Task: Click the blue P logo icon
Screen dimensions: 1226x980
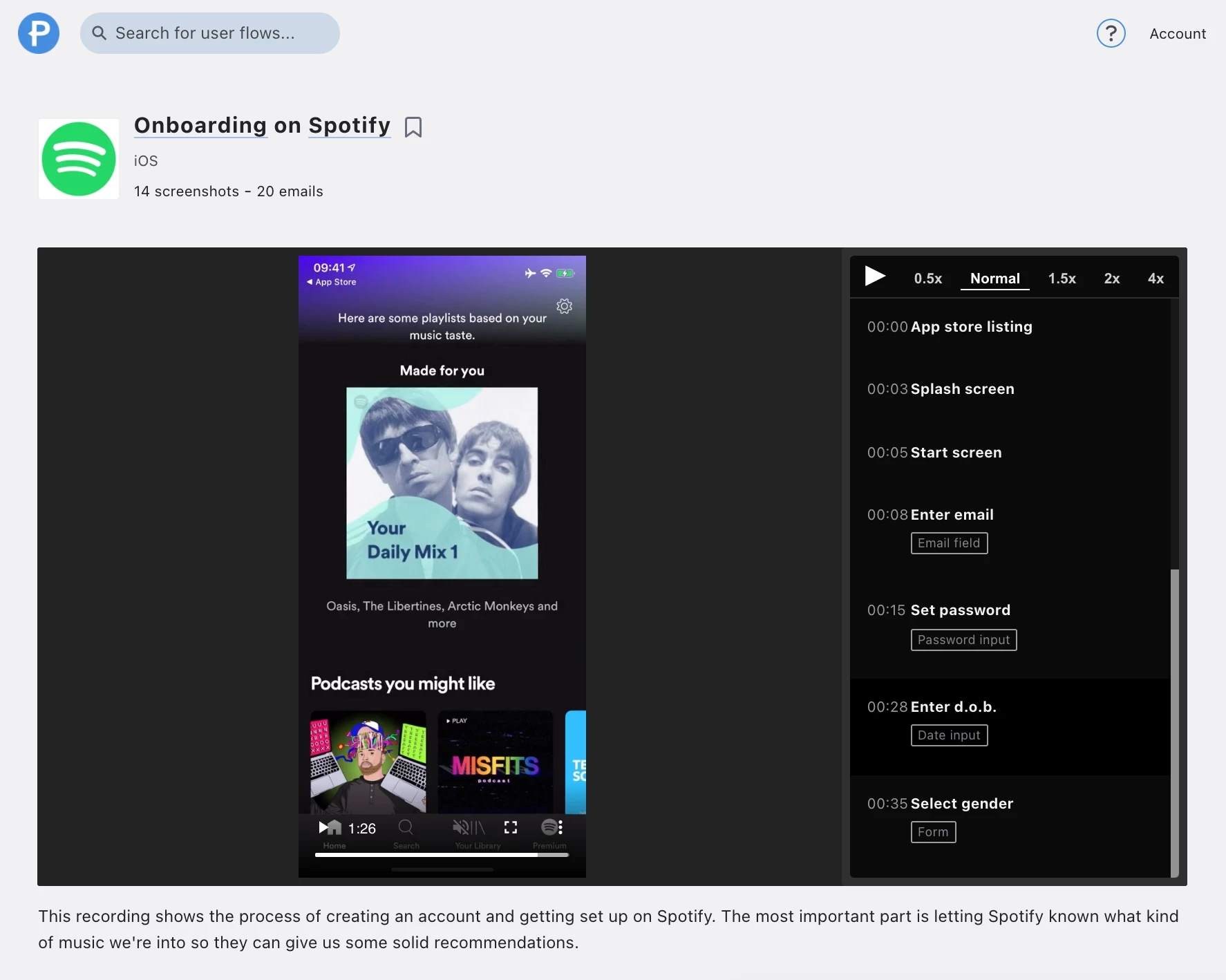Action: coord(39,33)
